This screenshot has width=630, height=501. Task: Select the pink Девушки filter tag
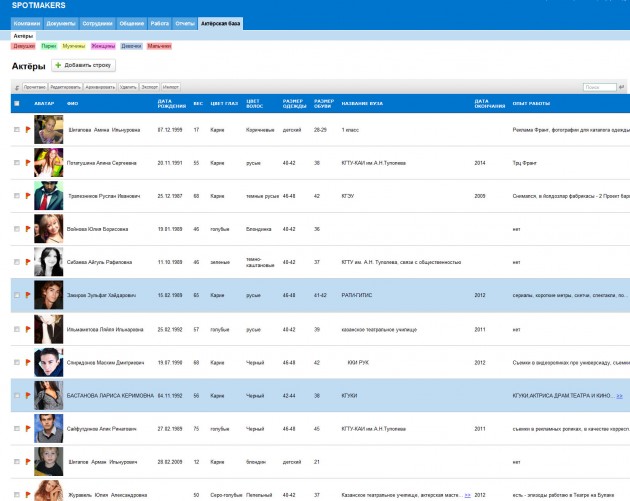(23, 46)
